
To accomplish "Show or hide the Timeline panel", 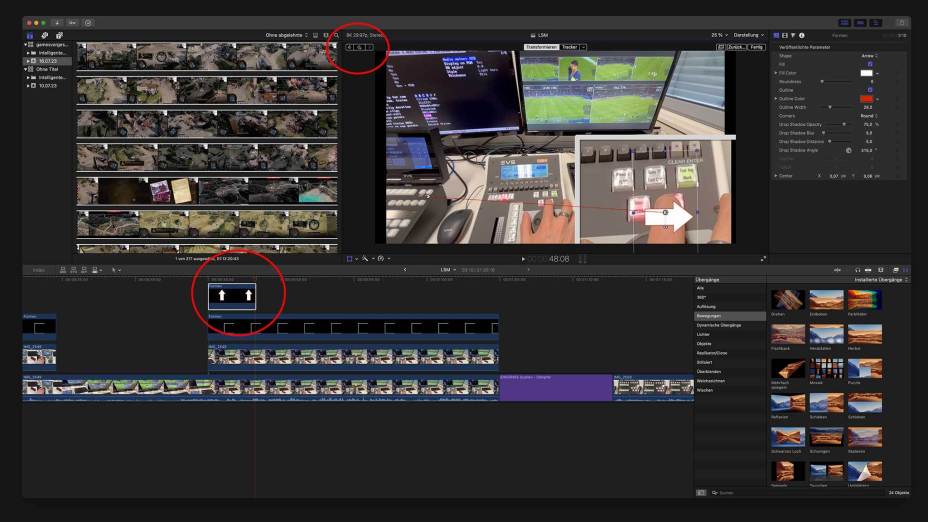I will coord(860,22).
